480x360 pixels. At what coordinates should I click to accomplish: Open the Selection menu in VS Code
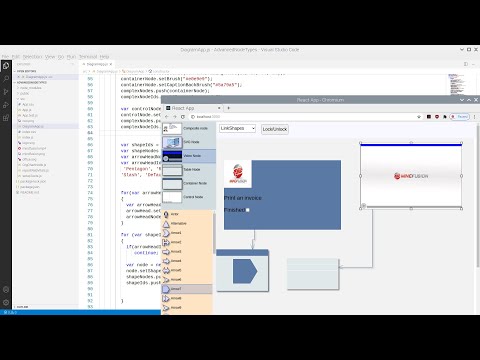click(x=32, y=57)
